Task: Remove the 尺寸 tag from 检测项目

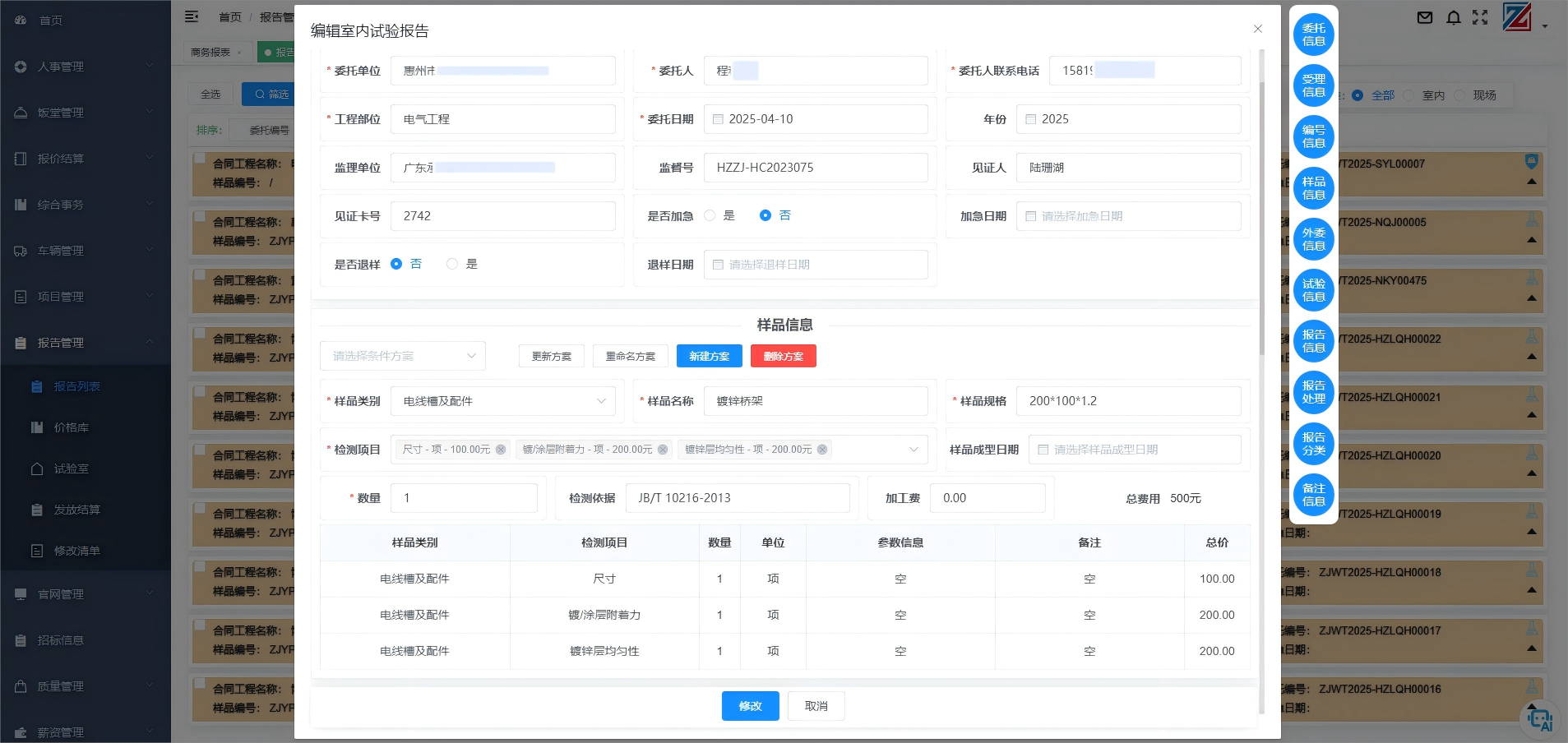Action: point(500,450)
